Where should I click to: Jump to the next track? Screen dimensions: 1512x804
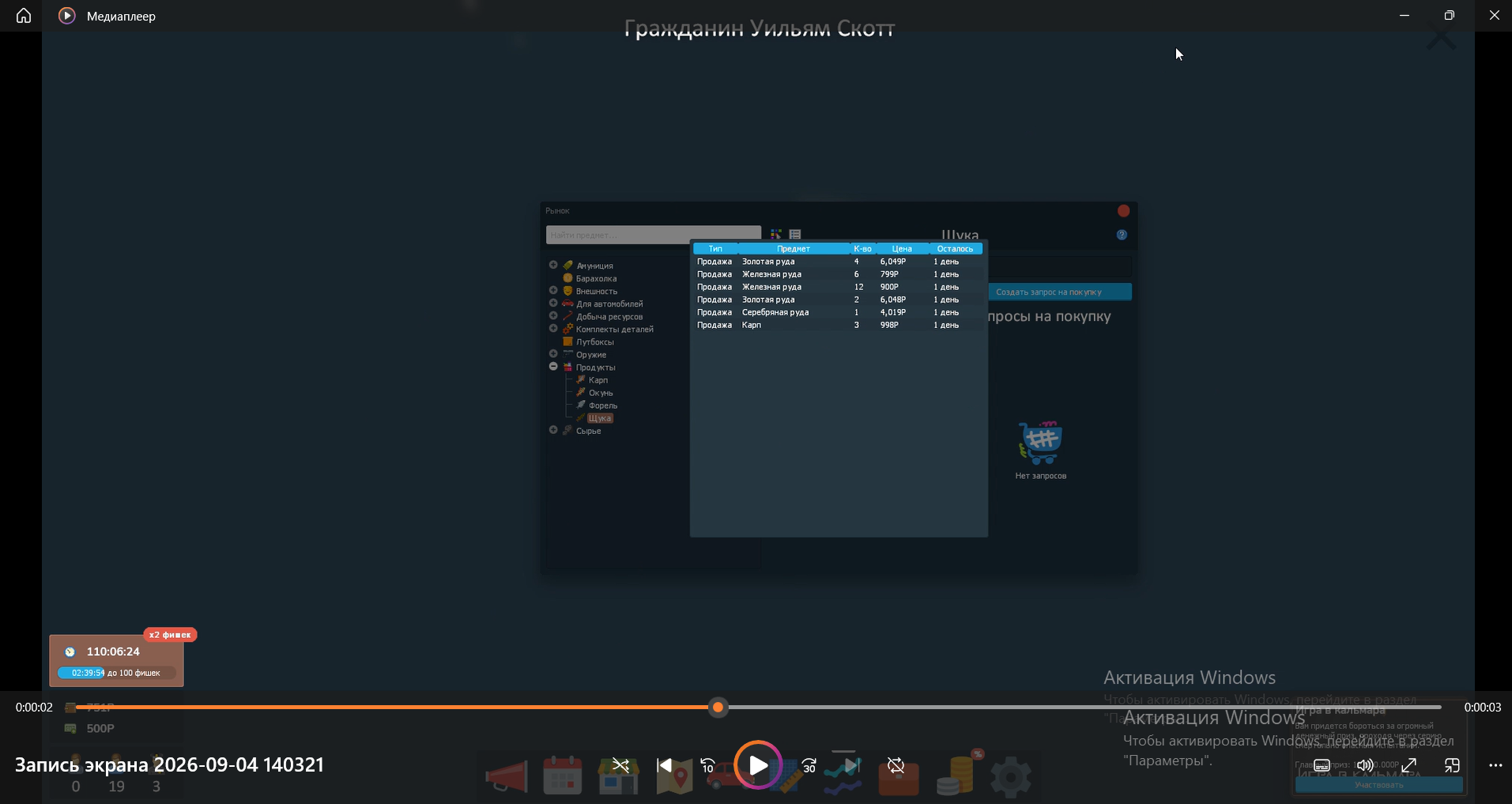(851, 765)
